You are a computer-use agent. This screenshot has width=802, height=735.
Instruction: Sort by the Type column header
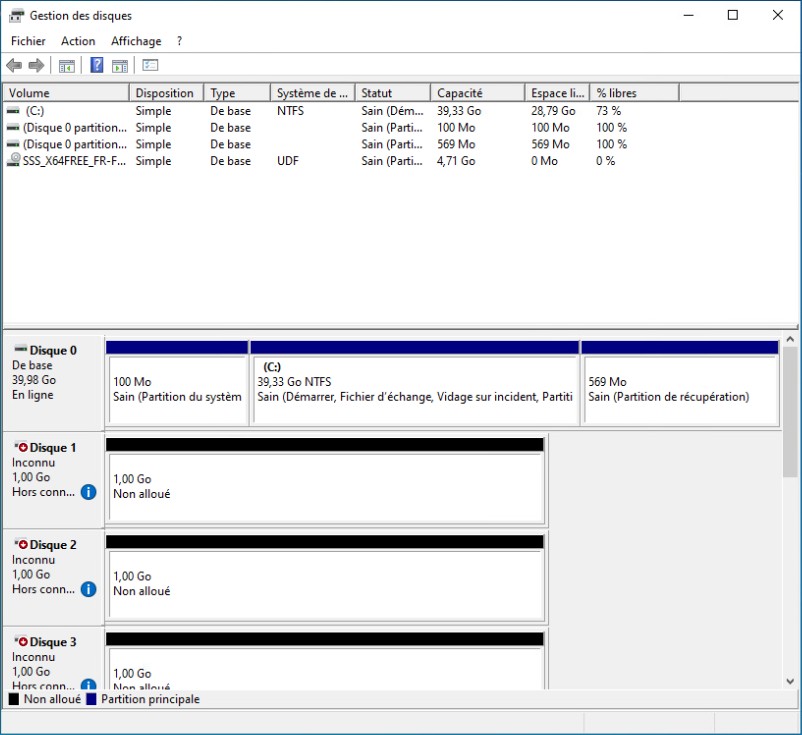(x=237, y=93)
